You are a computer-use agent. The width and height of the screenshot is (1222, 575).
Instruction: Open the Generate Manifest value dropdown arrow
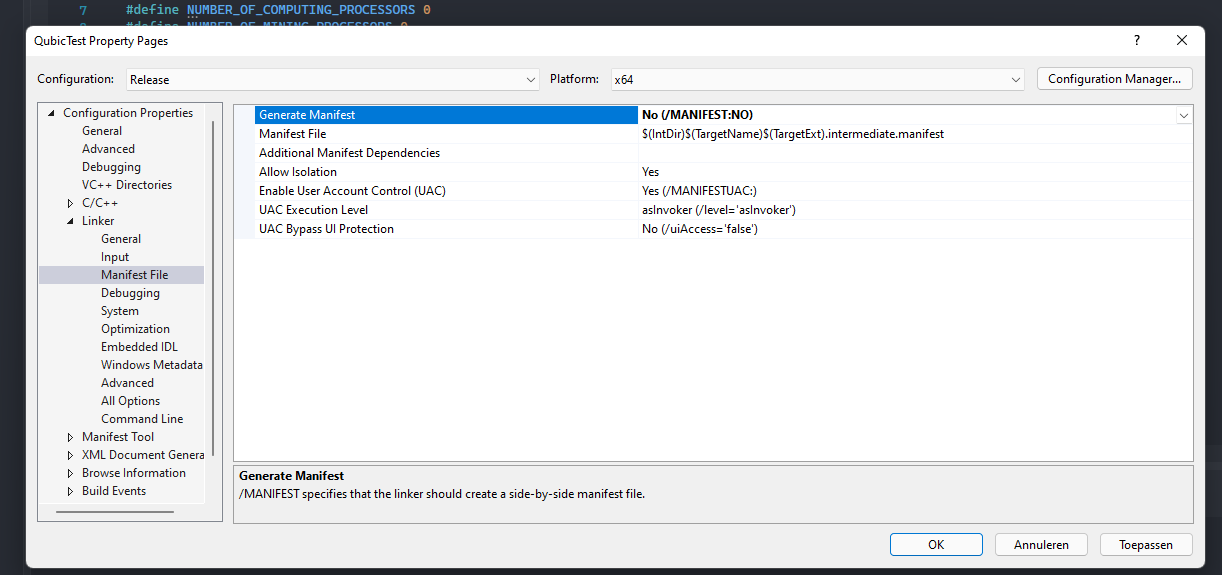tap(1184, 115)
